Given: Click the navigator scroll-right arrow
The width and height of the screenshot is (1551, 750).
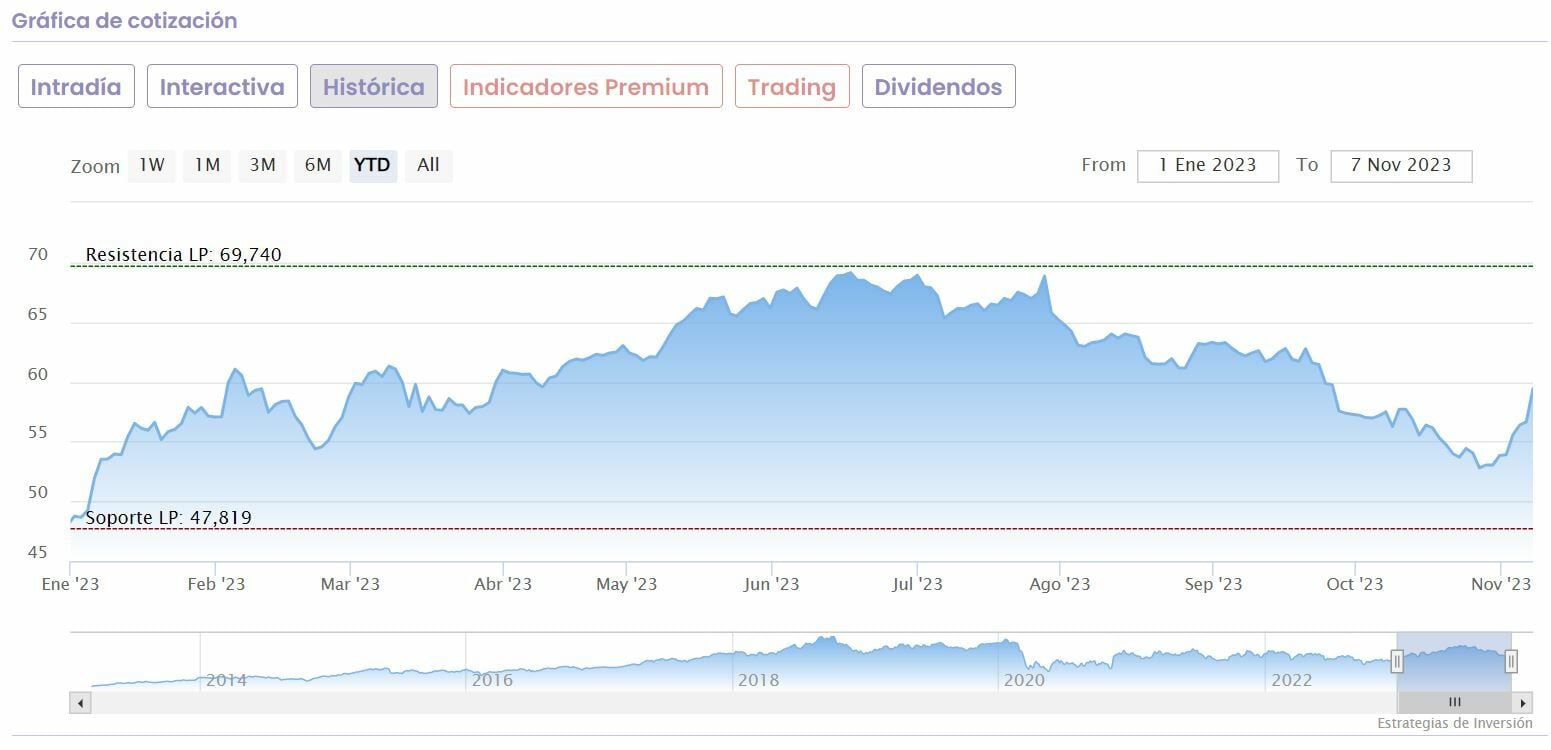Looking at the screenshot, I should [1523, 703].
